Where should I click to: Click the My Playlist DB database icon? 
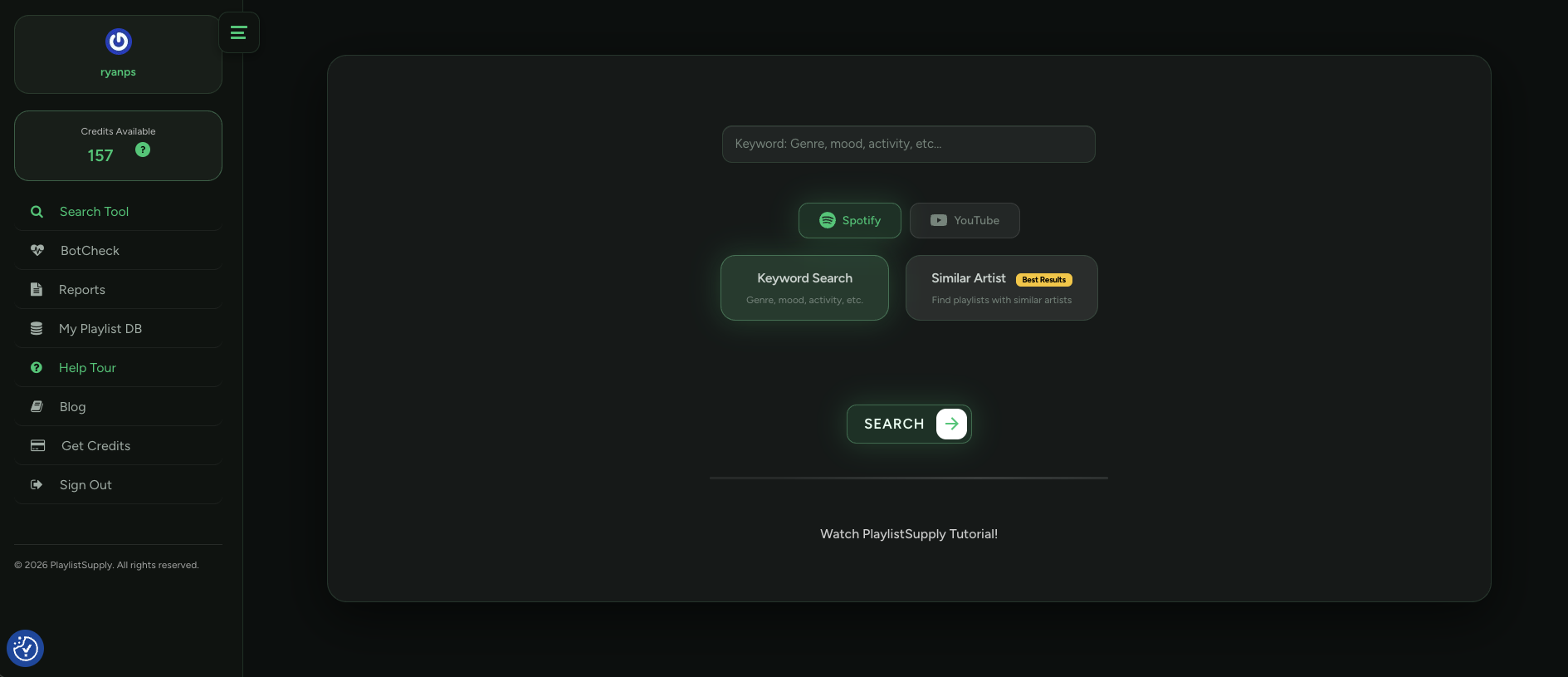tap(37, 328)
